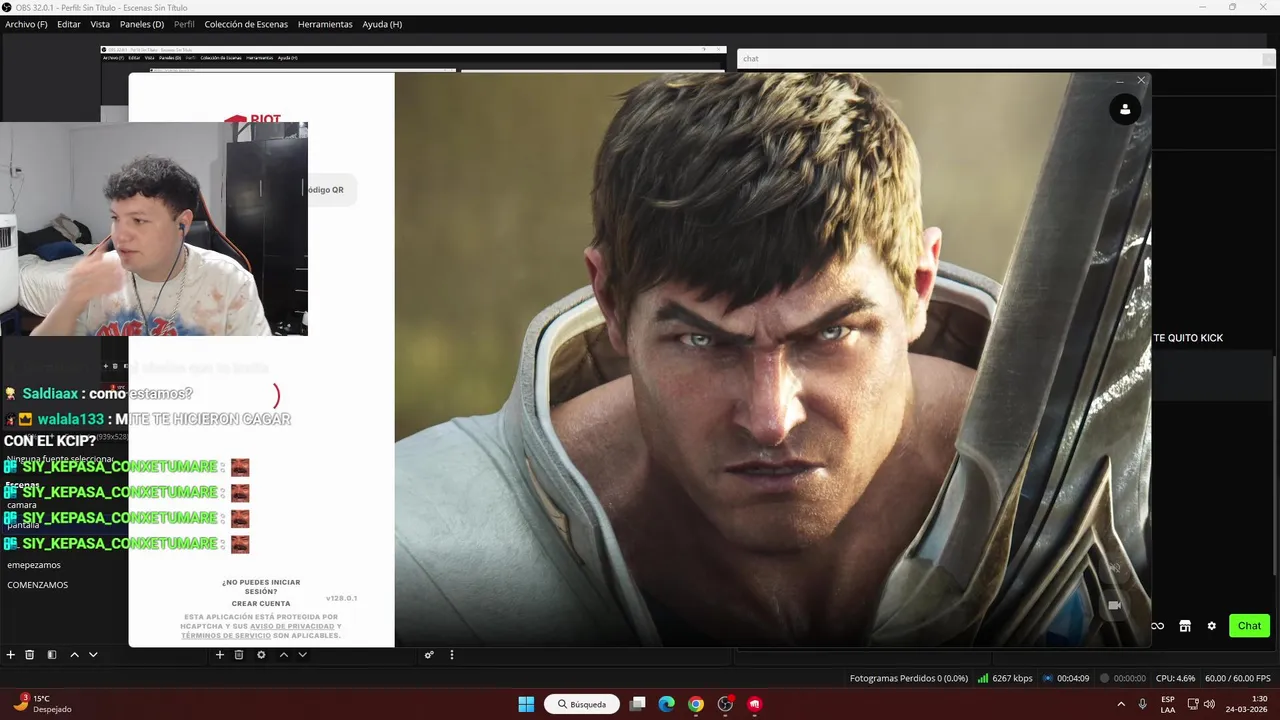Open Task View on the taskbar

point(637,704)
